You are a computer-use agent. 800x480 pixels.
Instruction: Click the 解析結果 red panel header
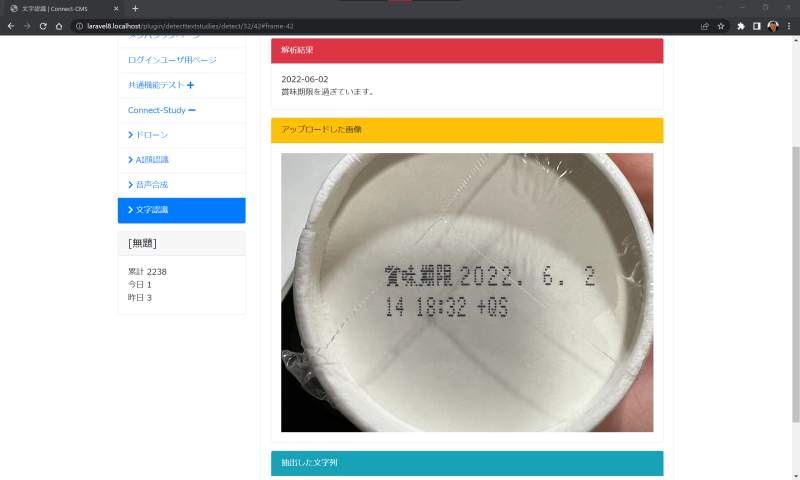(467, 50)
